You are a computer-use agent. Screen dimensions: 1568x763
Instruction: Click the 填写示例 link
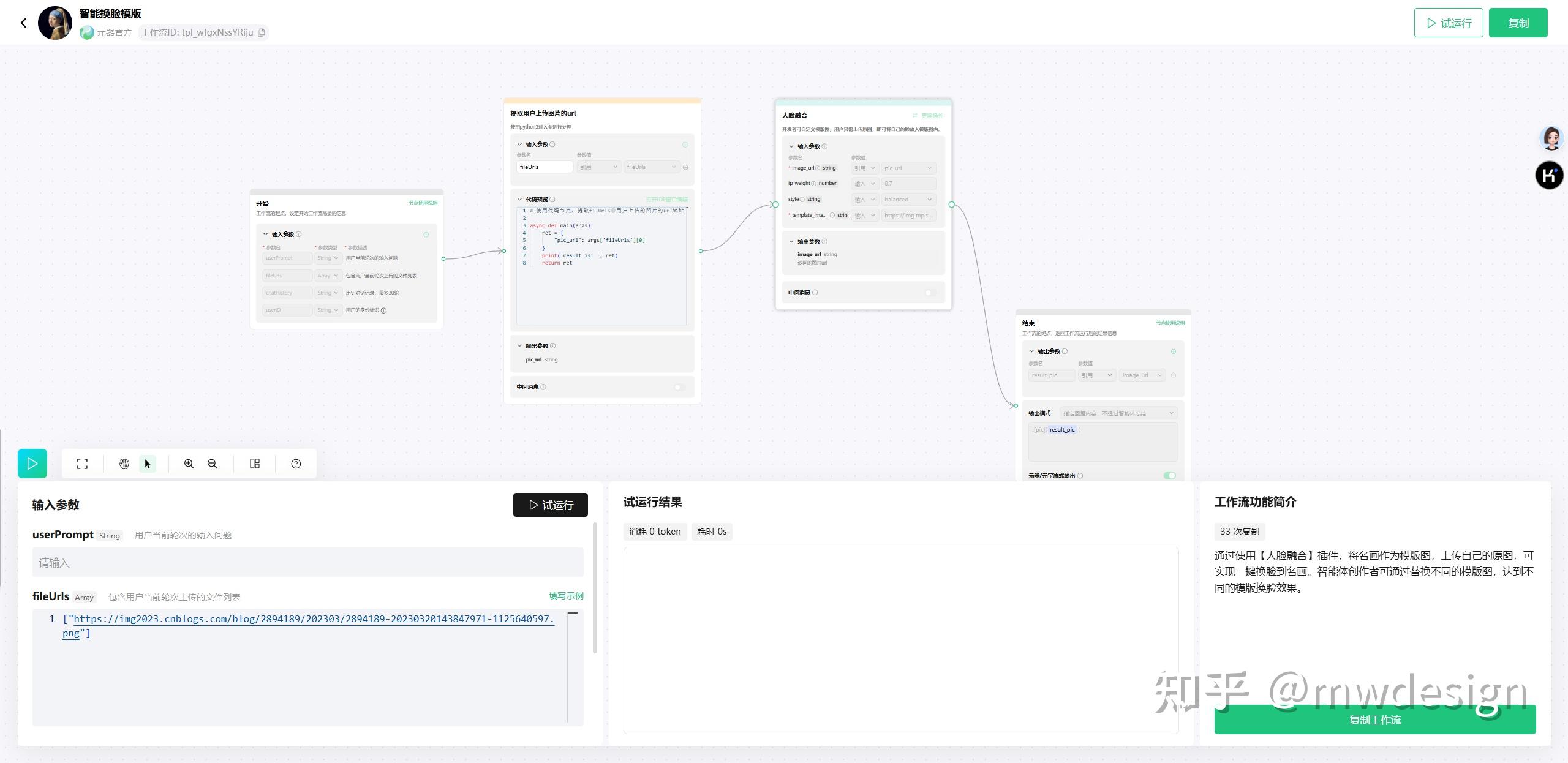[x=565, y=596]
